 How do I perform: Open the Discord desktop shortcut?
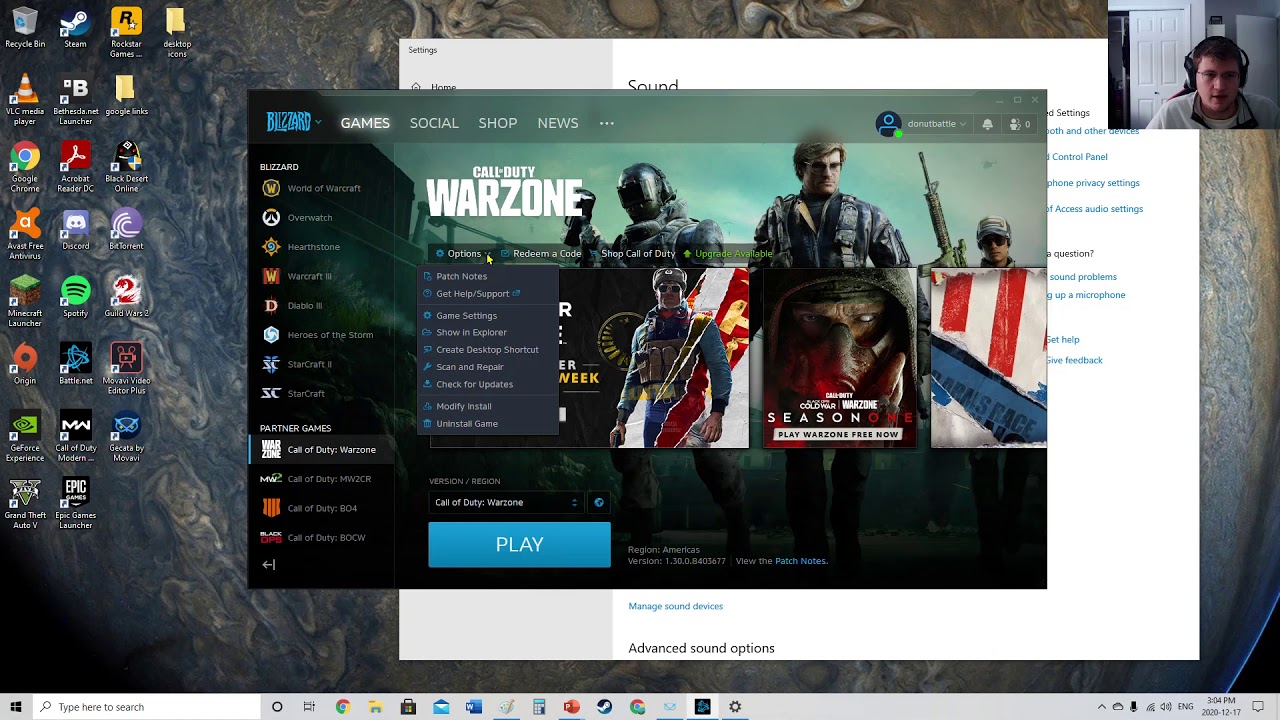tap(75, 231)
